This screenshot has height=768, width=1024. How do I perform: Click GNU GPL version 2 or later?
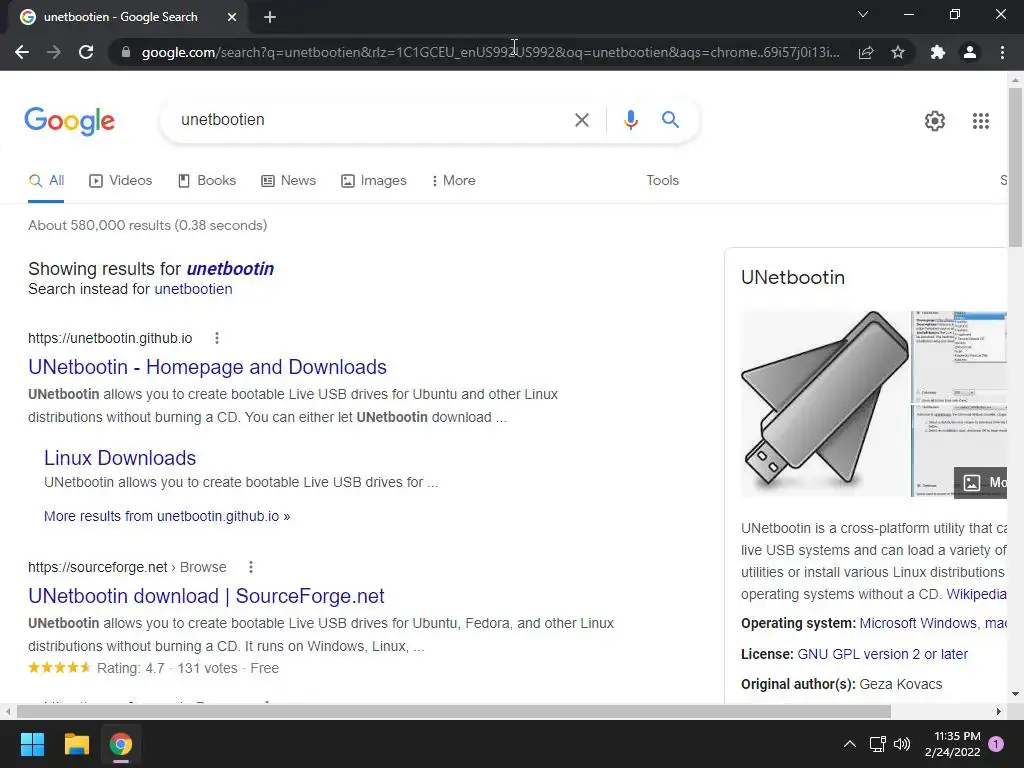click(x=882, y=654)
